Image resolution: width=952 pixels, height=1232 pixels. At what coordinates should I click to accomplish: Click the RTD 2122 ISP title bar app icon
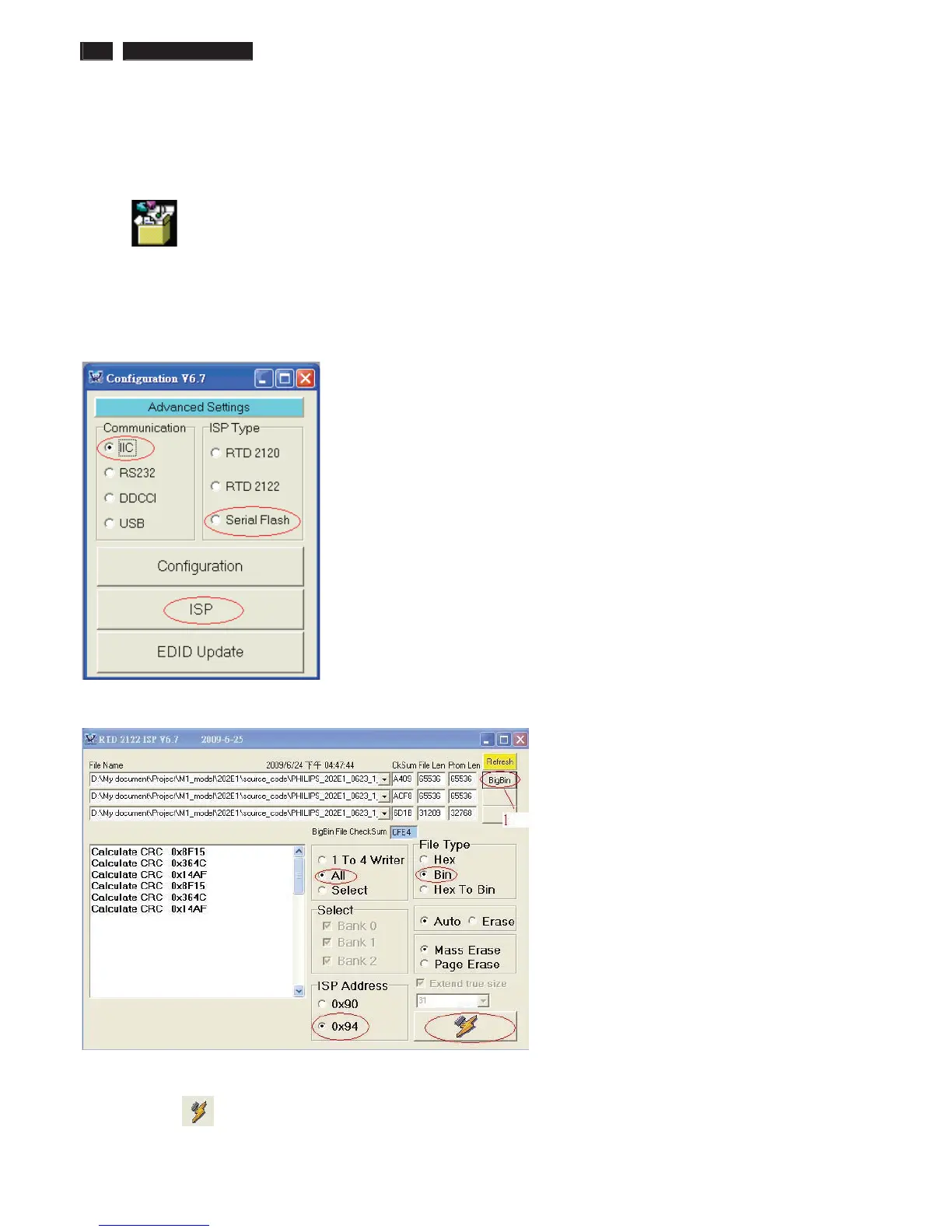(x=91, y=739)
